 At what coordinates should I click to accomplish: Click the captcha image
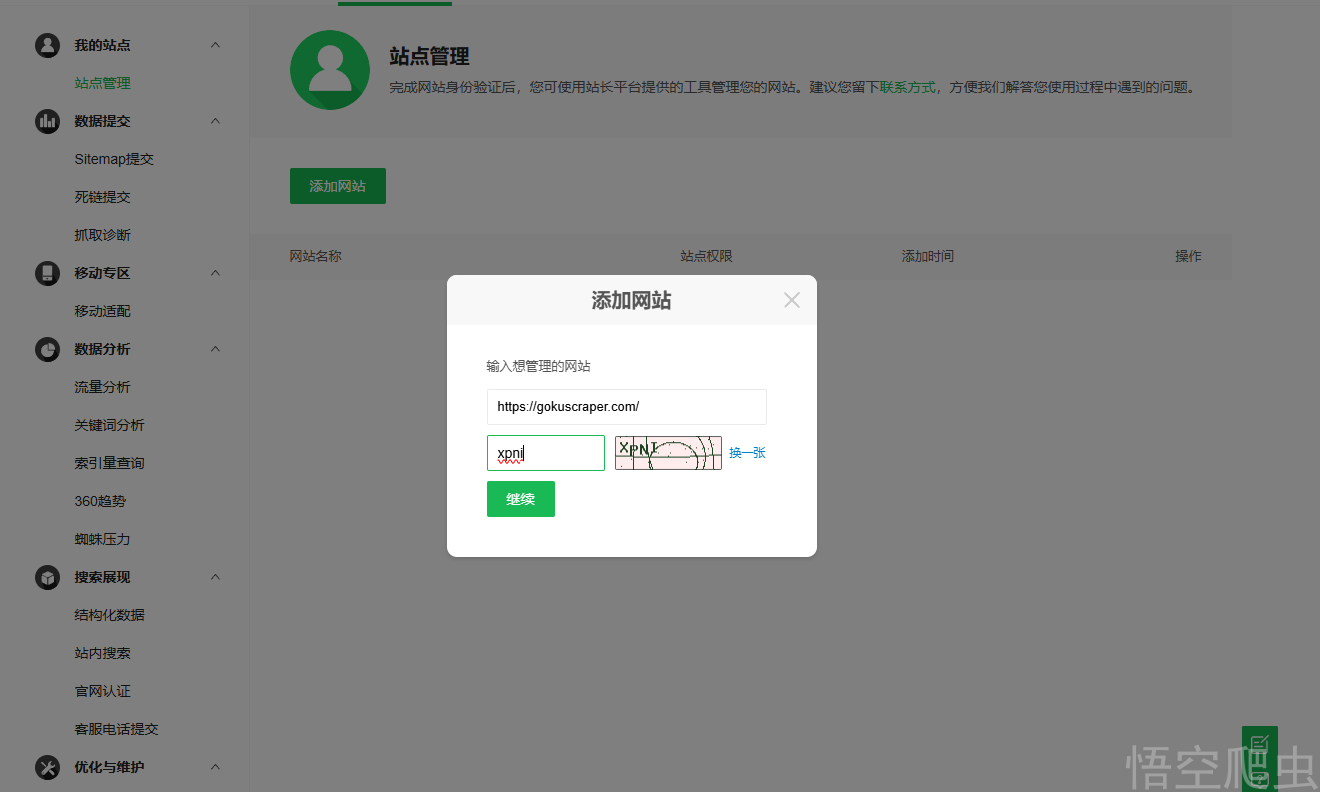coord(668,453)
